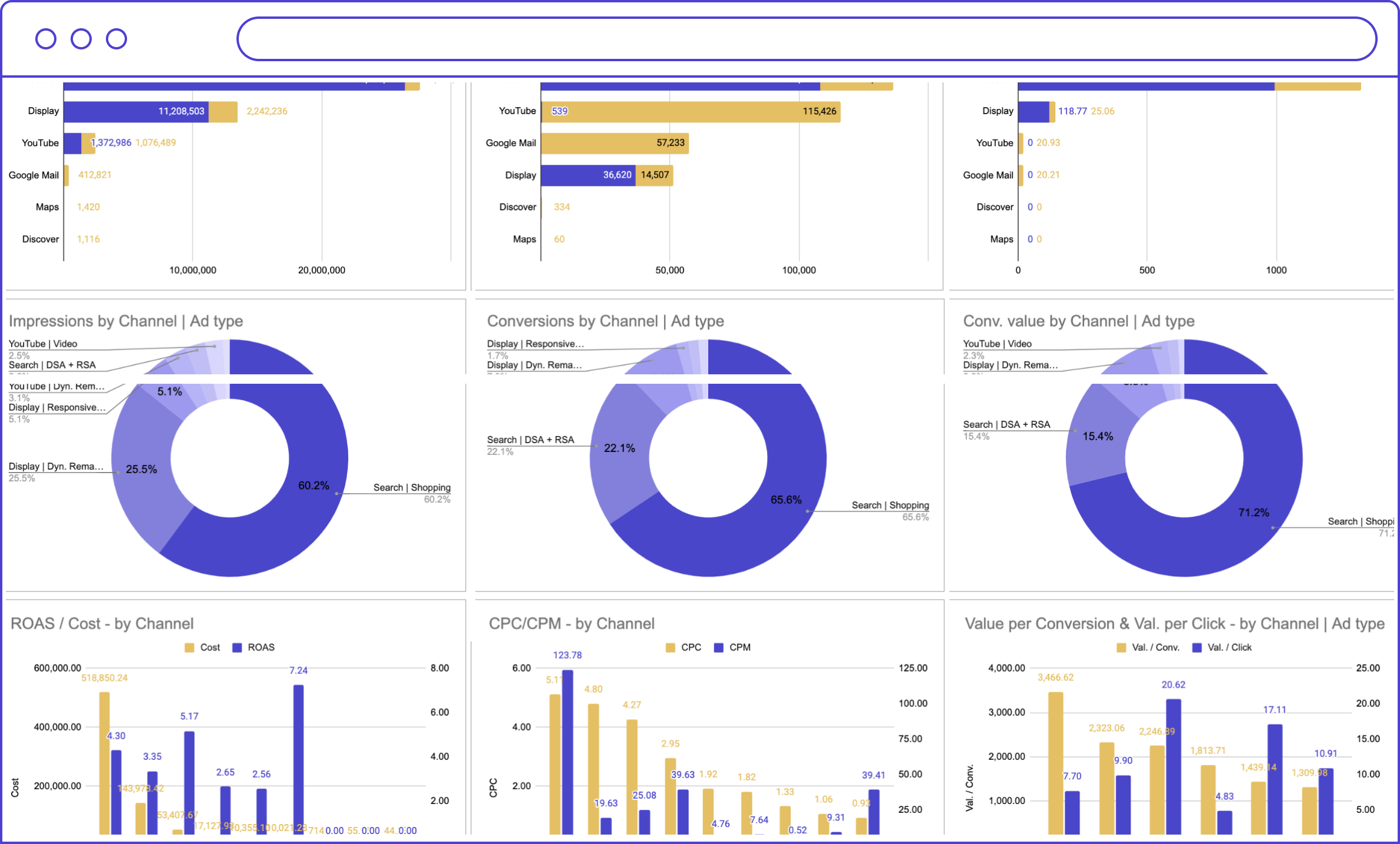Click the Cost legend swatch in ROAS chart
Image resolution: width=1400 pixels, height=844 pixels.
tap(189, 647)
